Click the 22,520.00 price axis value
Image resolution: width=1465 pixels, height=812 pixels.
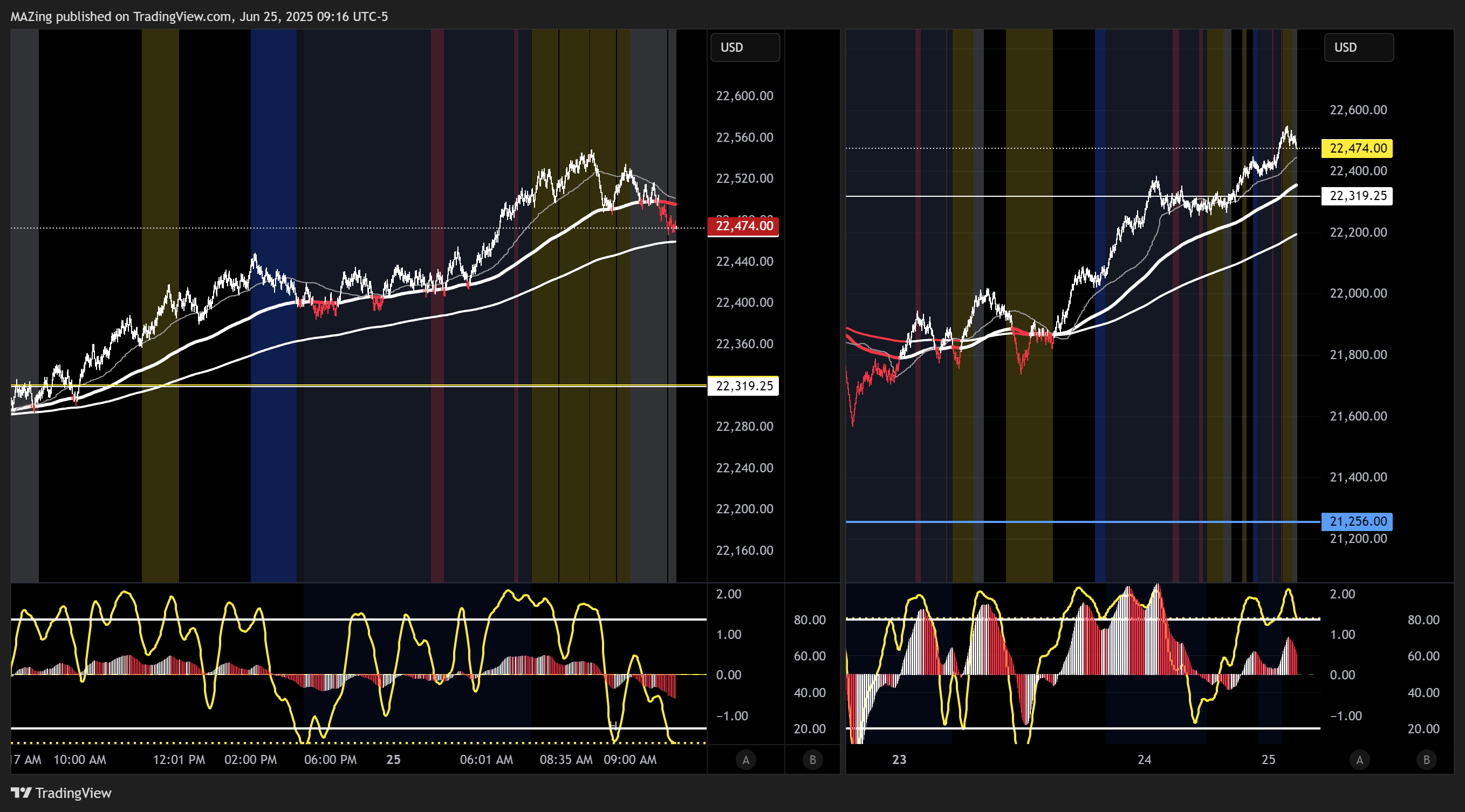point(744,178)
